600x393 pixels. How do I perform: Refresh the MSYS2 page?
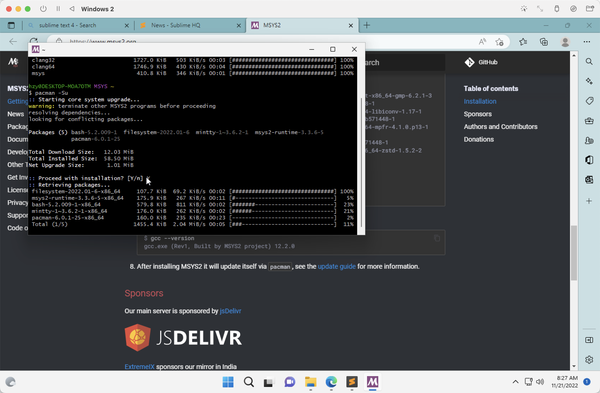(x=34, y=41)
